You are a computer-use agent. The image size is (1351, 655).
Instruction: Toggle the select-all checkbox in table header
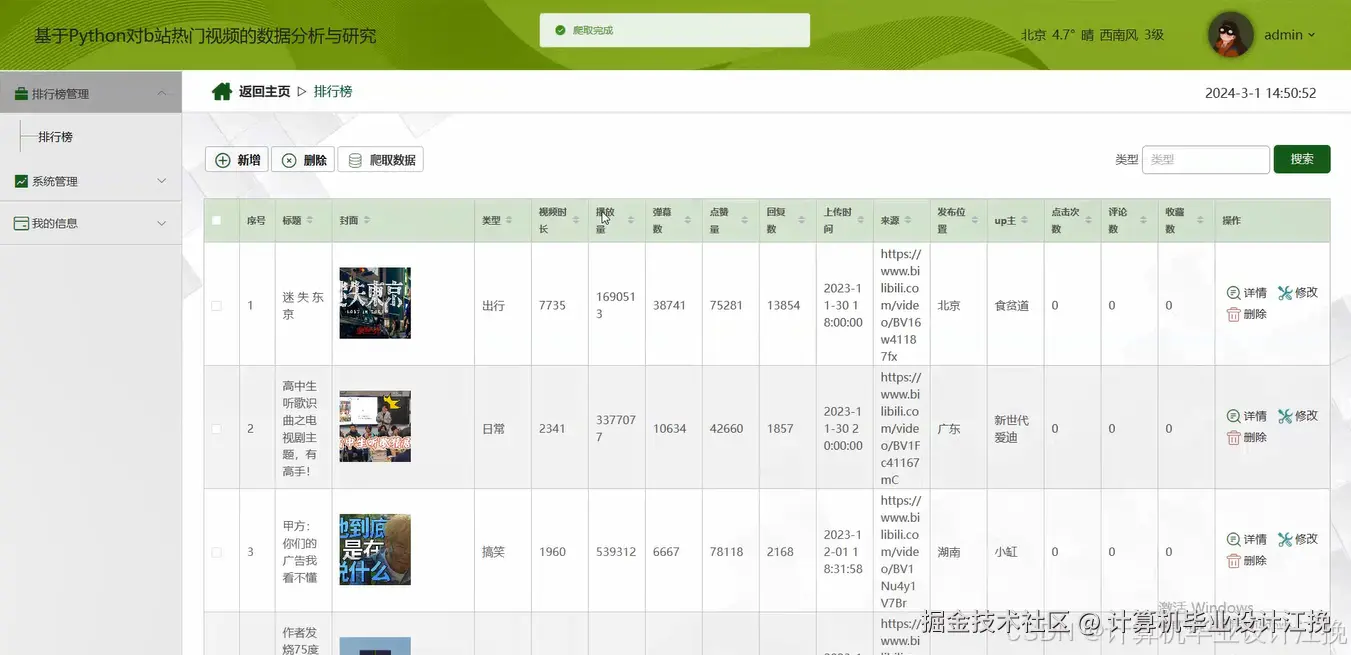216,220
